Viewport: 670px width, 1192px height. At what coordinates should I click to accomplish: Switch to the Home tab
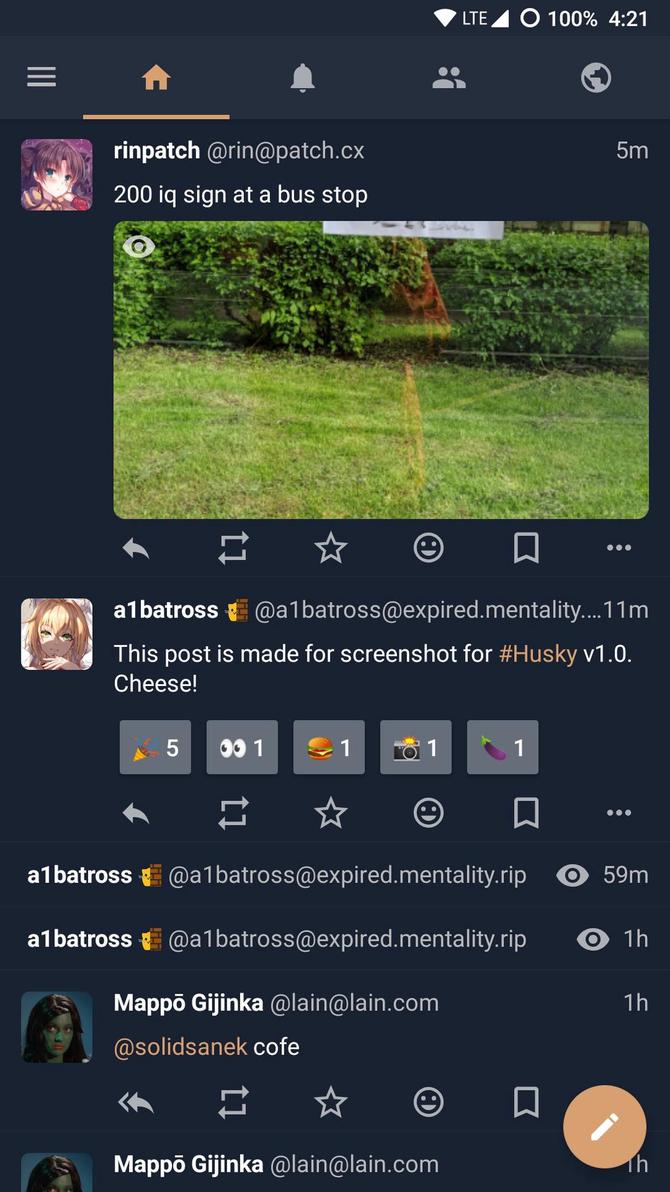156,77
